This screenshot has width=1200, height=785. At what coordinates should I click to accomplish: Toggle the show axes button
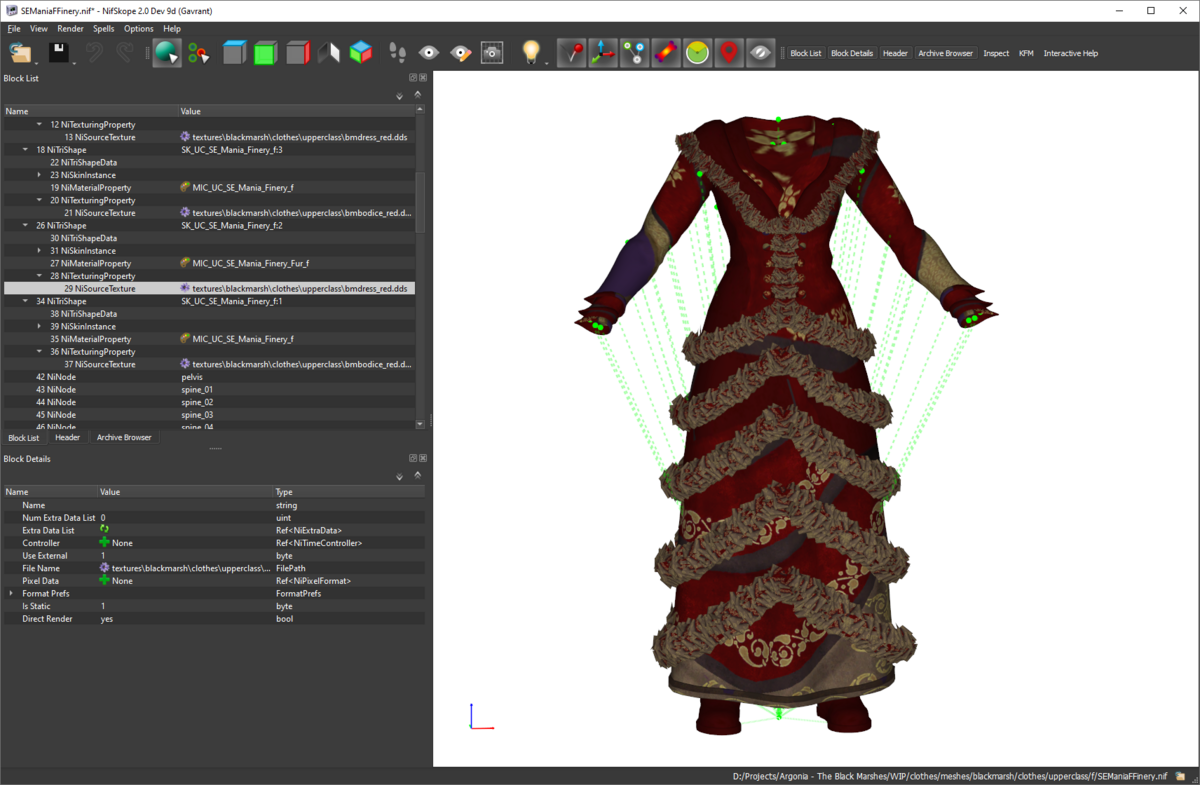(x=602, y=53)
